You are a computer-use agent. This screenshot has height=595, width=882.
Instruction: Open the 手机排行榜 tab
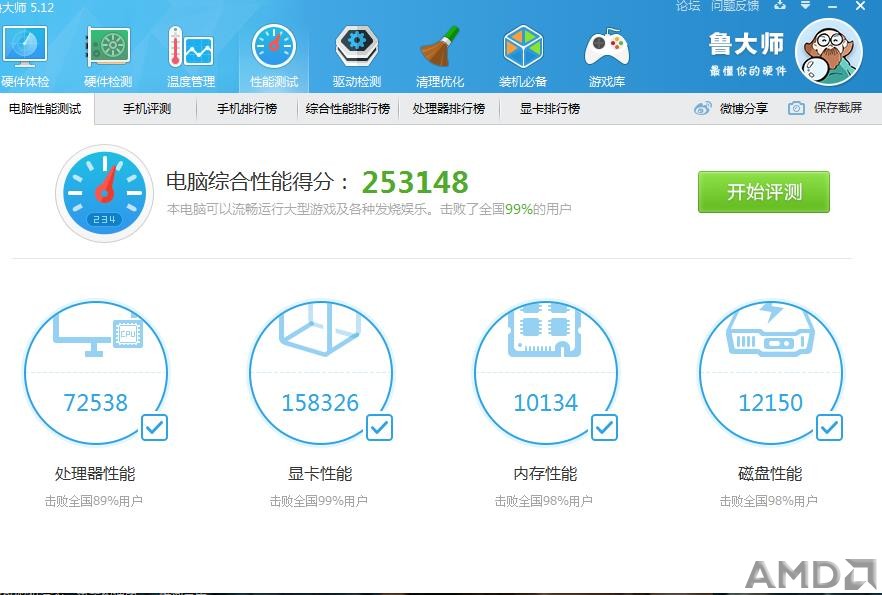point(247,109)
